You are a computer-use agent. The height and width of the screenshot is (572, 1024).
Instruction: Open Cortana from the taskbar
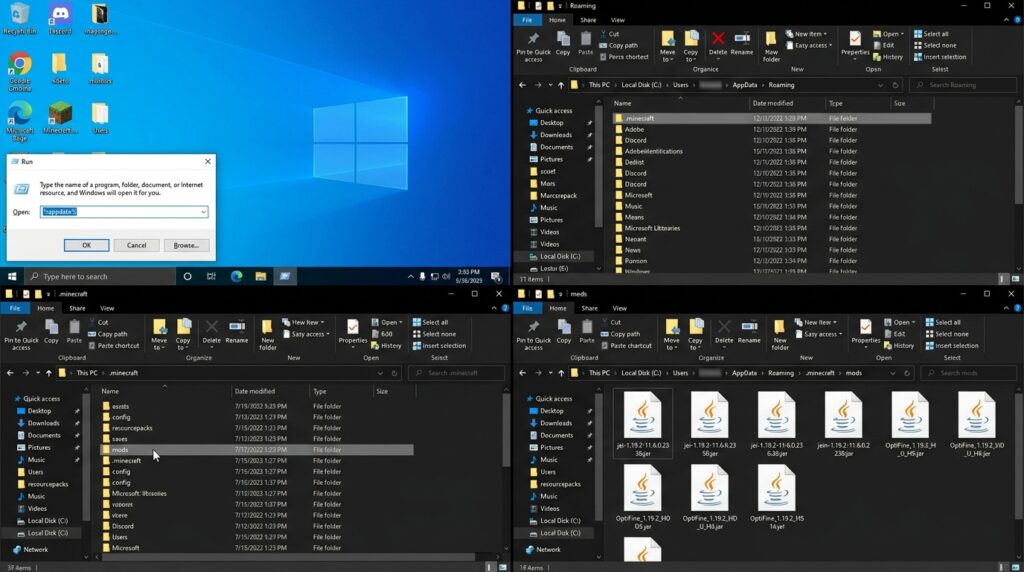pos(187,276)
